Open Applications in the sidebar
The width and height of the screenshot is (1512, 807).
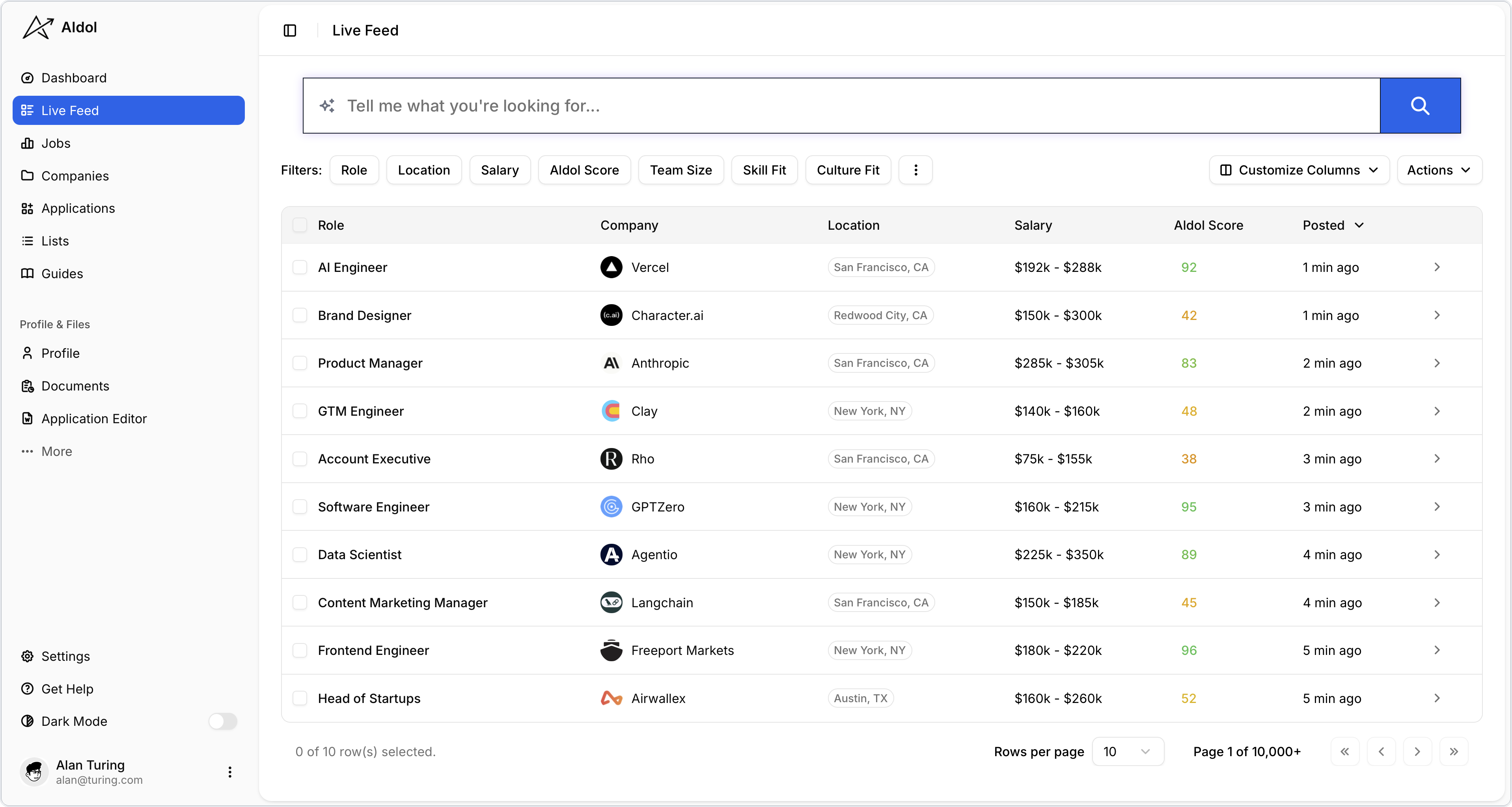point(78,208)
